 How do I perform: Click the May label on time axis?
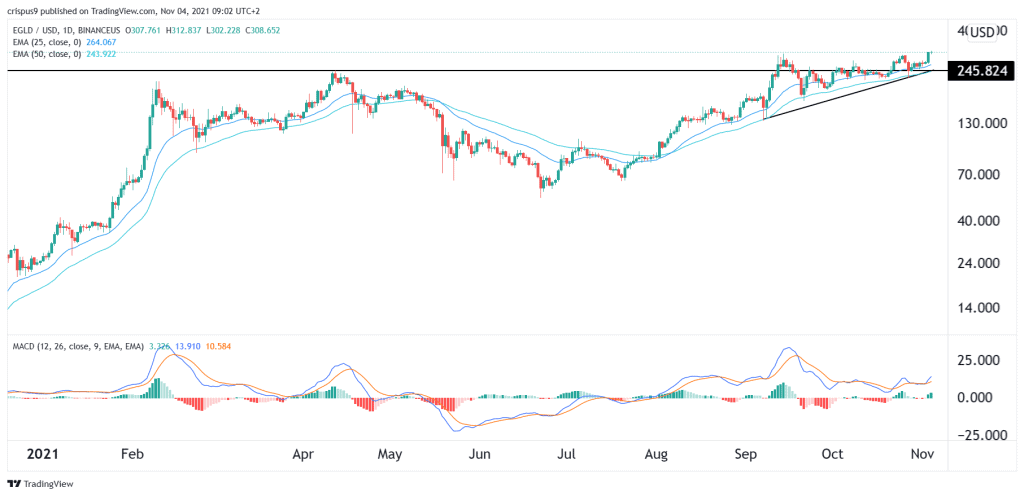(391, 454)
